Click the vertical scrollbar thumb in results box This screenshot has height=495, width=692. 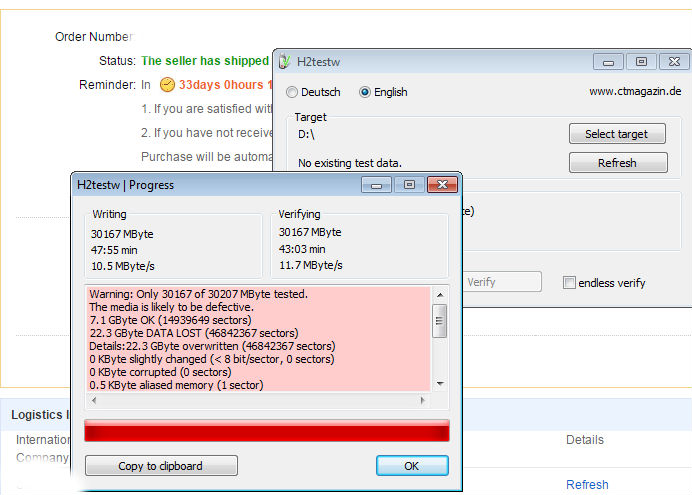(x=440, y=321)
